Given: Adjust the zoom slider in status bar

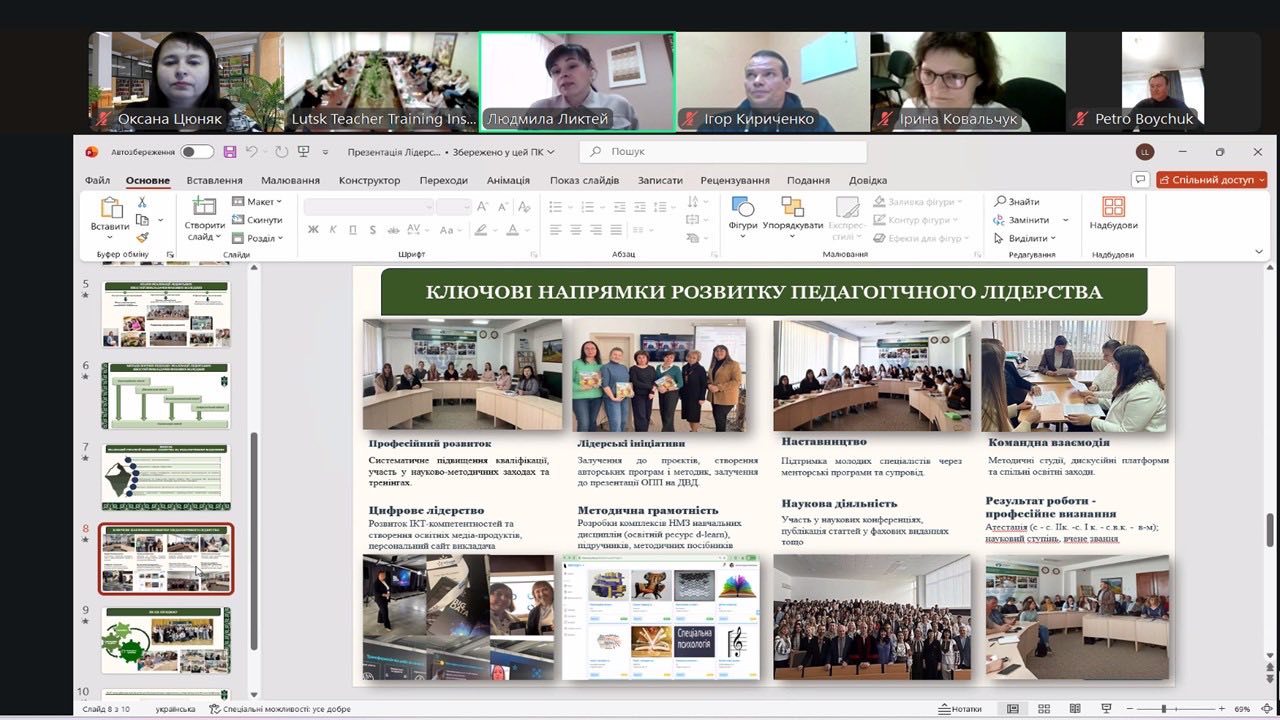Looking at the screenshot, I should (x=1163, y=709).
